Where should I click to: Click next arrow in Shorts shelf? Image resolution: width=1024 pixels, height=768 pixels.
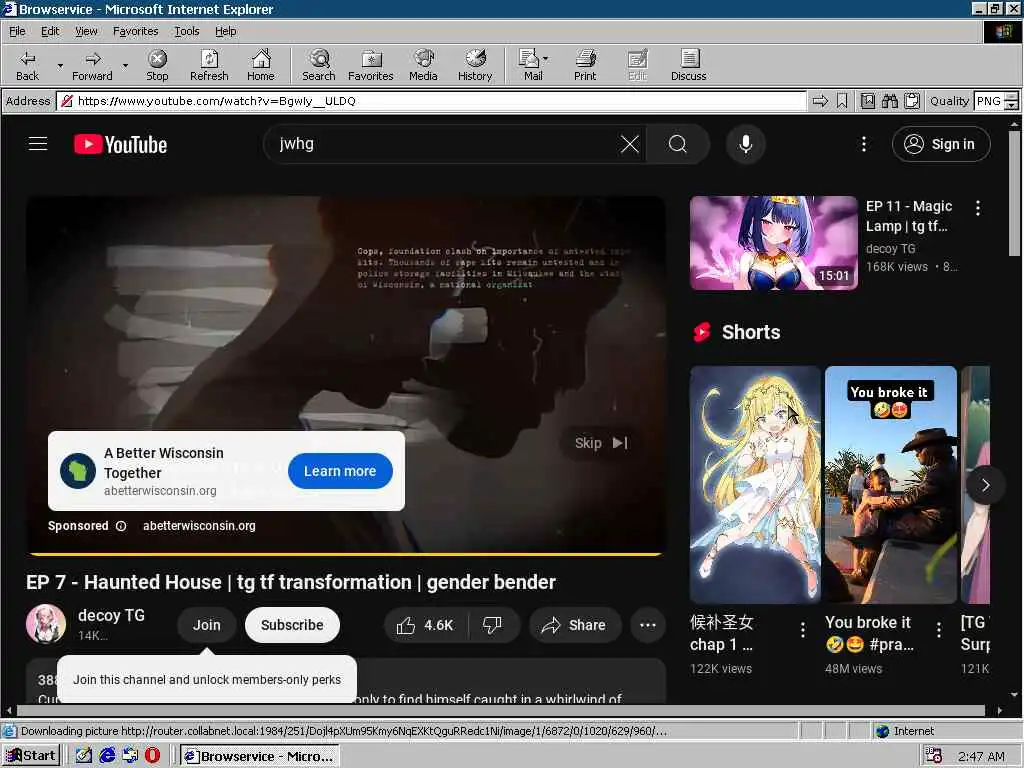pyautogui.click(x=985, y=485)
